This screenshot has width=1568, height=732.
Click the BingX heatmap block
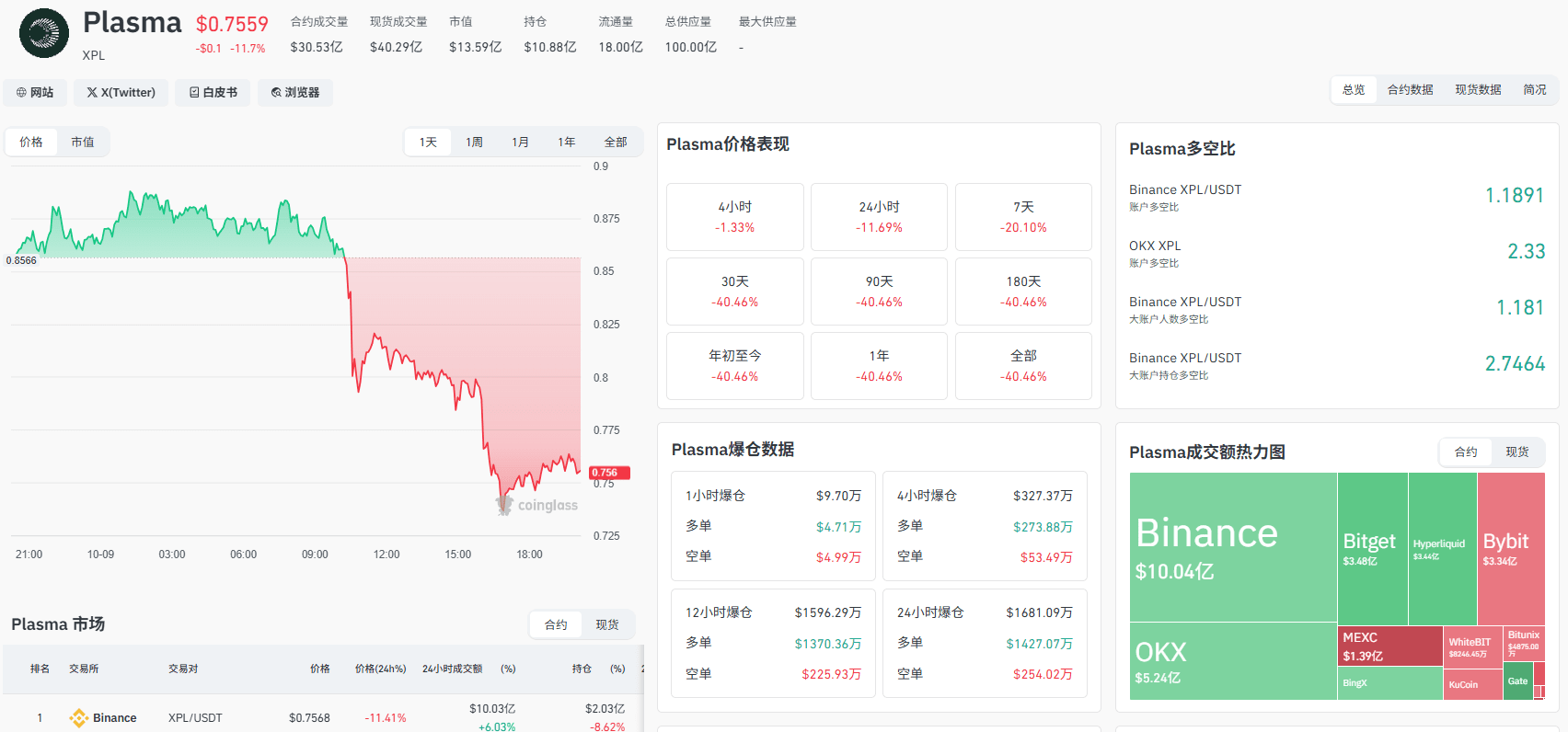point(1389,683)
